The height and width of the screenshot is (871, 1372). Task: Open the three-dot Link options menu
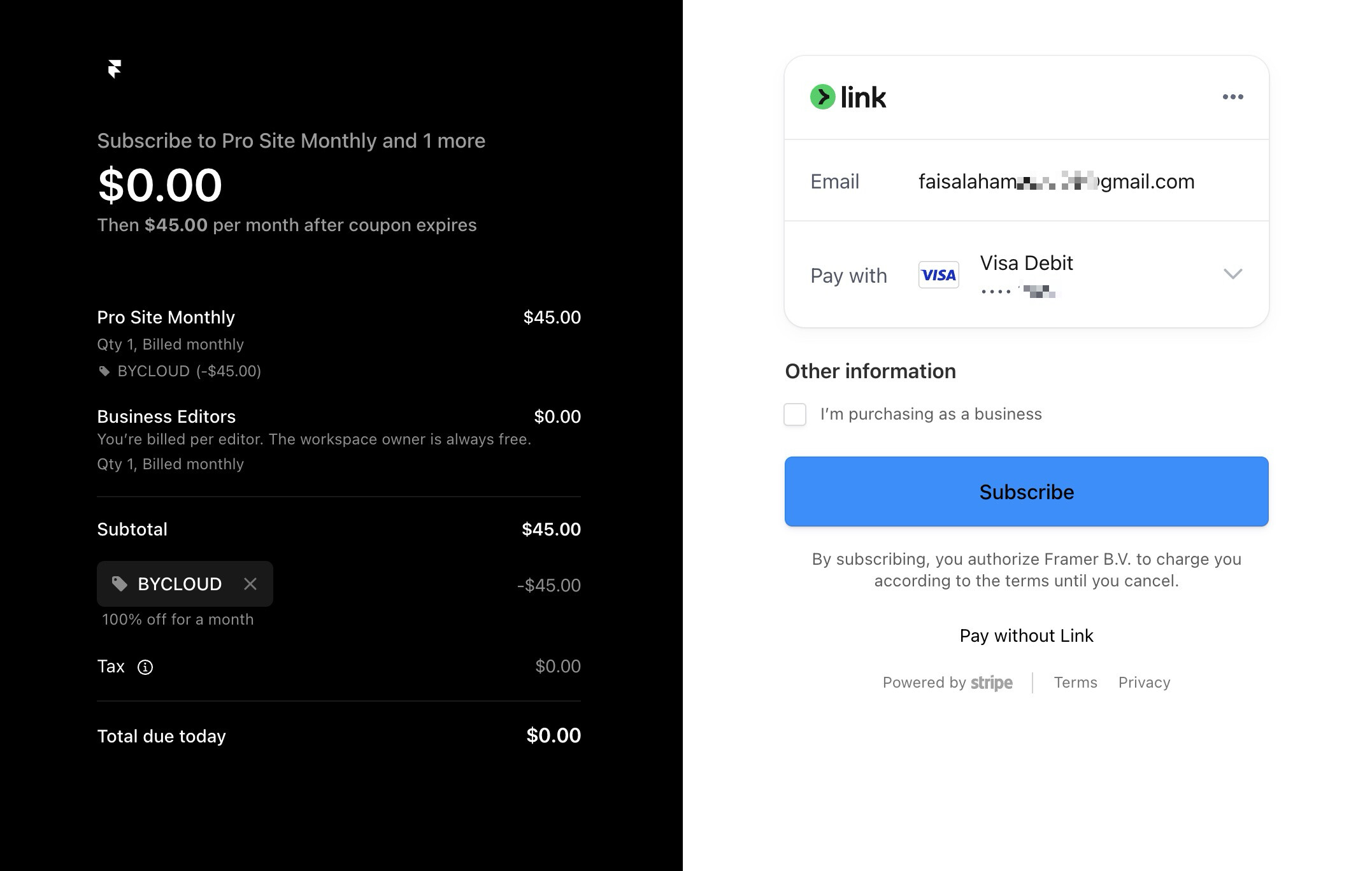point(1233,97)
